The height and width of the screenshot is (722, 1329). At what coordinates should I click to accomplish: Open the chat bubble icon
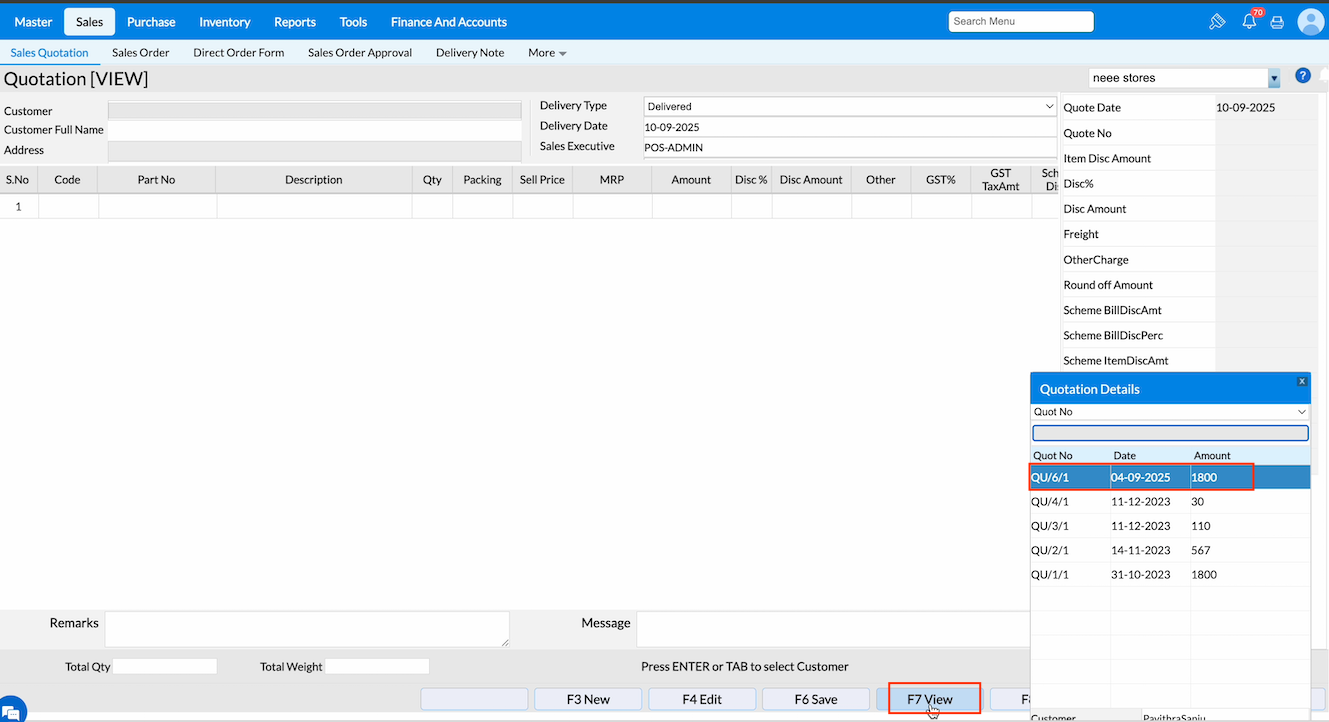click(x=10, y=710)
